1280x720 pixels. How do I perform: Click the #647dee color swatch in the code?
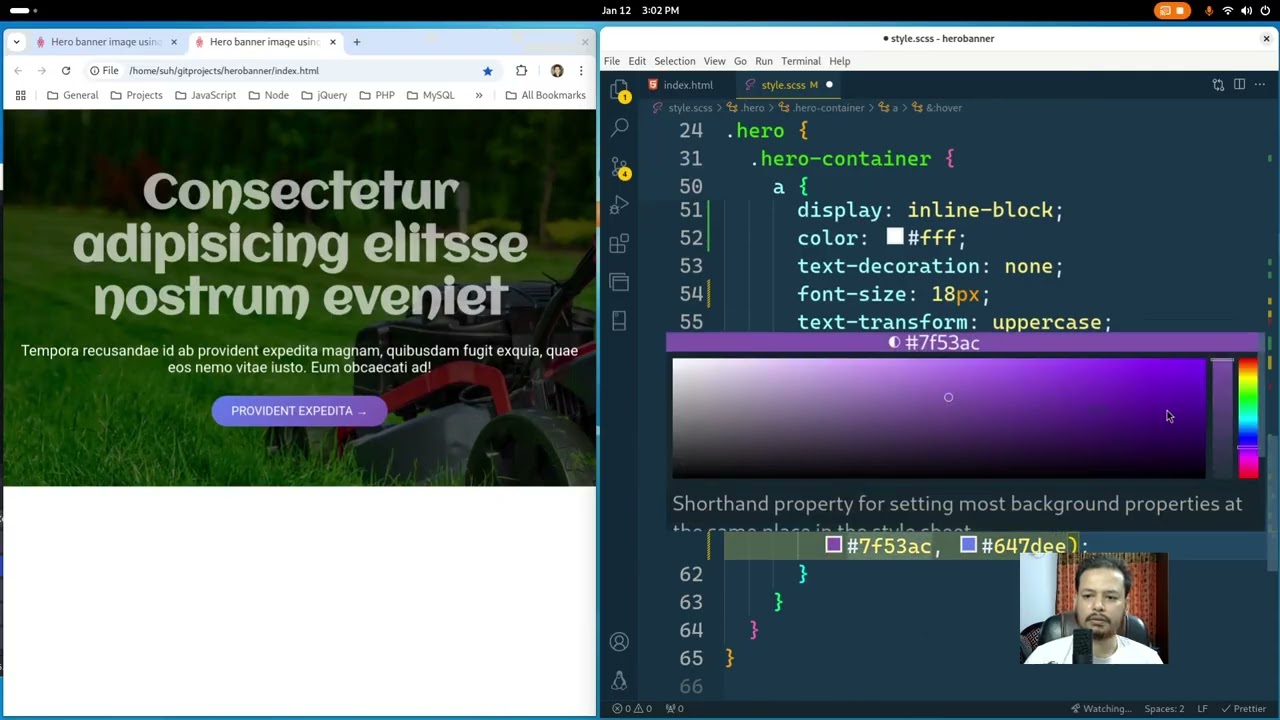point(969,545)
